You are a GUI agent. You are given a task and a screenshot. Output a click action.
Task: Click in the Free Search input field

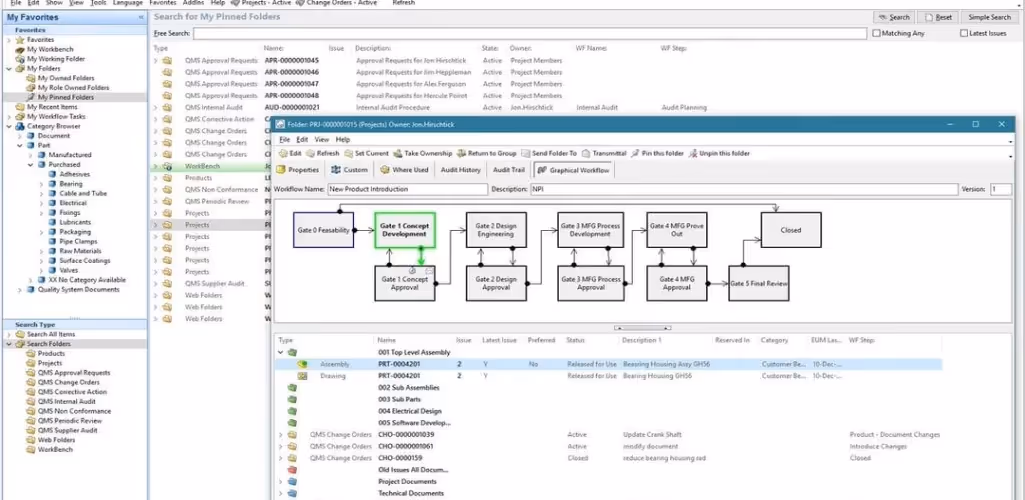[529, 33]
